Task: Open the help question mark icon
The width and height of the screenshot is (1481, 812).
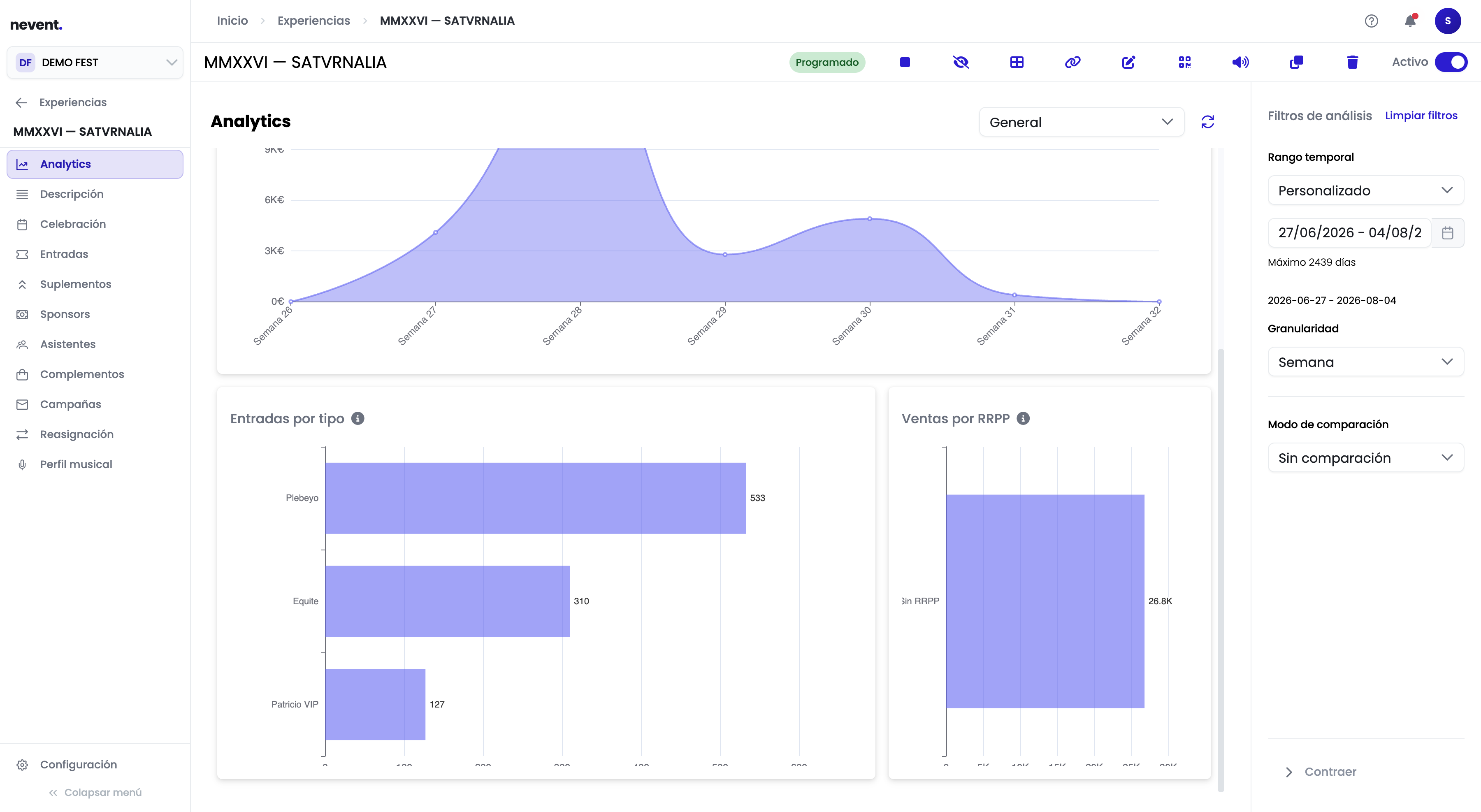Action: tap(1371, 21)
